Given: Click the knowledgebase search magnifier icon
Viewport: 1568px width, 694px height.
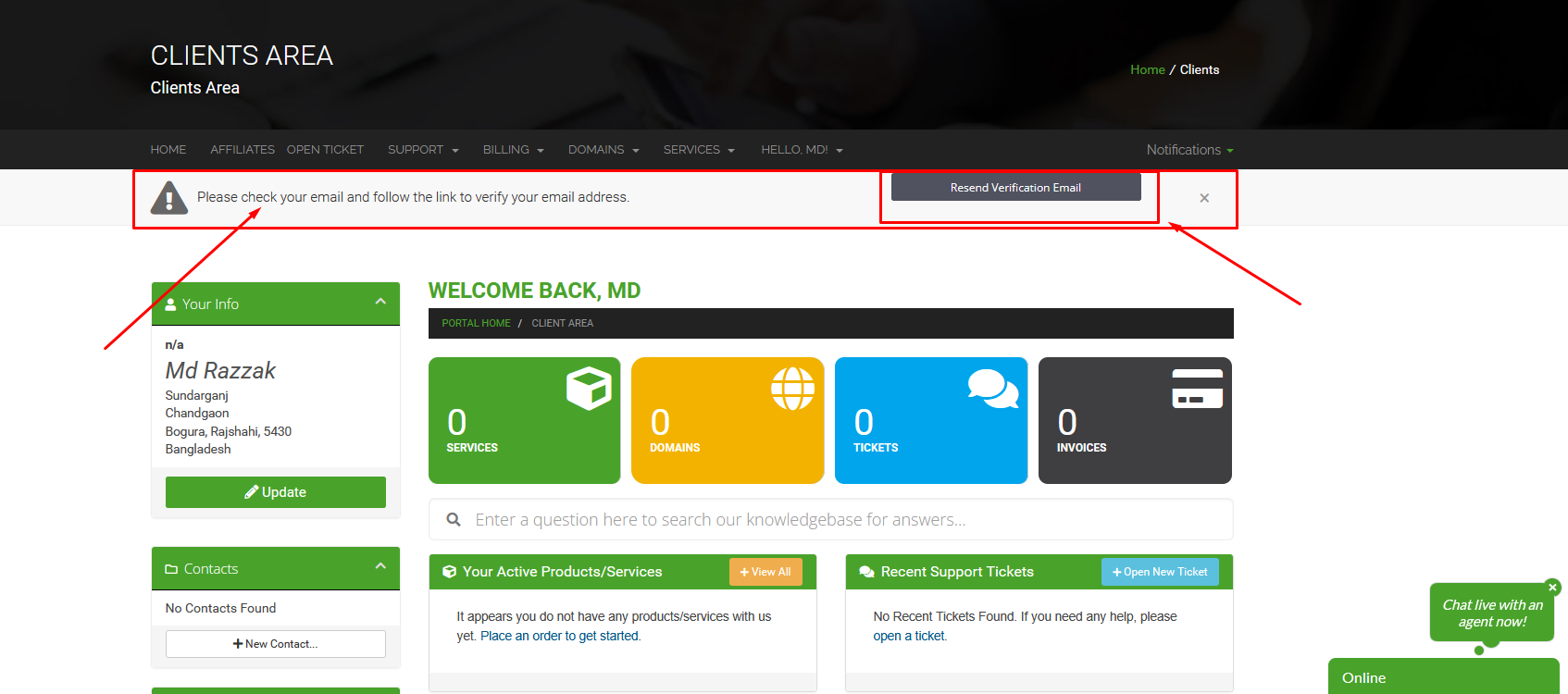Looking at the screenshot, I should click(x=454, y=520).
